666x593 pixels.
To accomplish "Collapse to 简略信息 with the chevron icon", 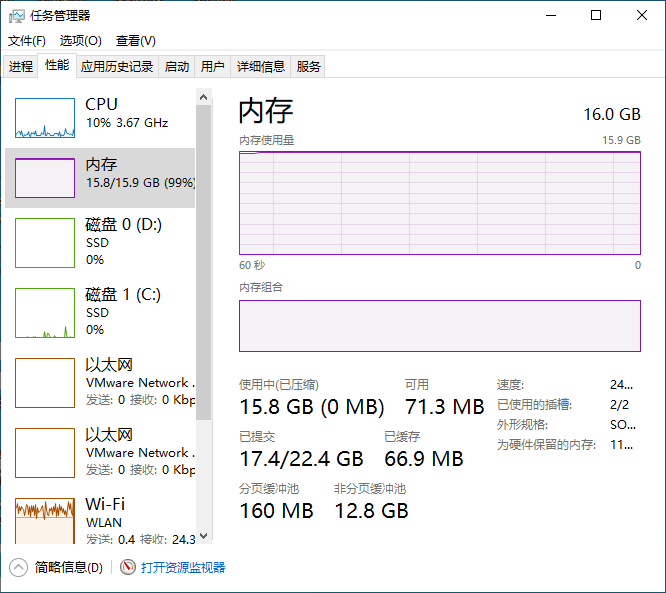I will (x=19, y=567).
